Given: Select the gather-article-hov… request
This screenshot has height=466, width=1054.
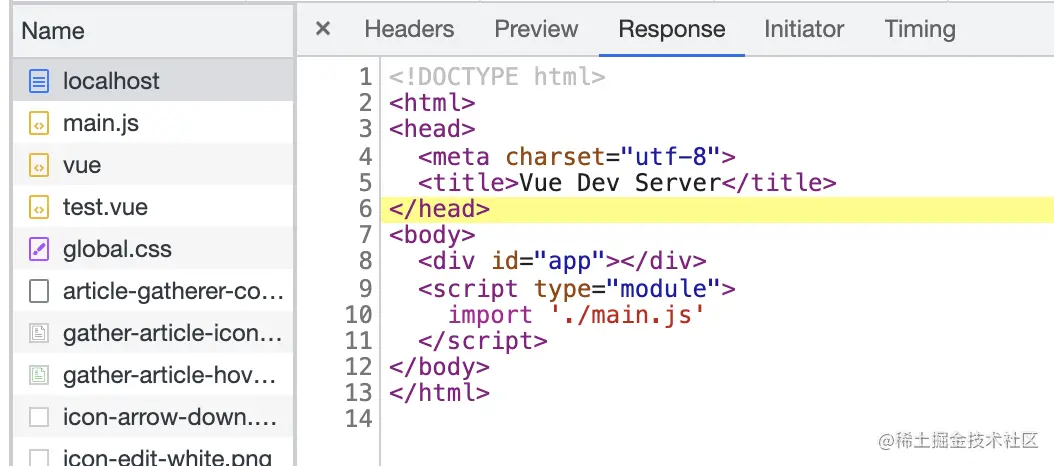Looking at the screenshot, I should point(153,375).
